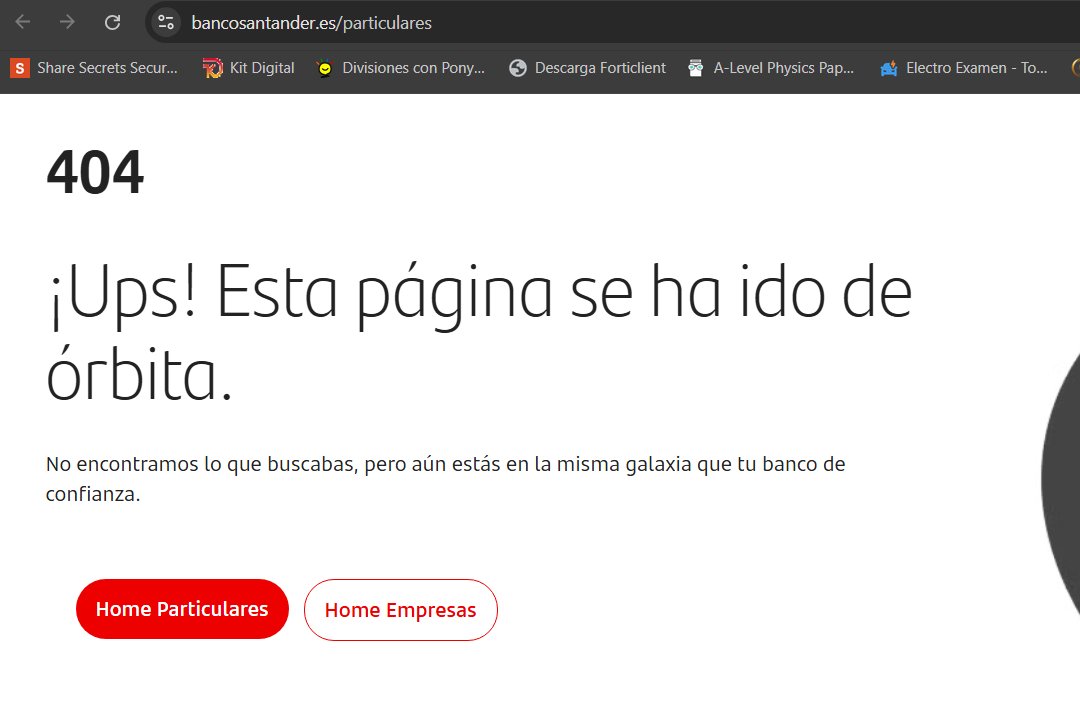Screen dimensions: 1080x726
Task: Open the Share Secrets Secur... bookmark
Action: pyautogui.click(x=94, y=68)
